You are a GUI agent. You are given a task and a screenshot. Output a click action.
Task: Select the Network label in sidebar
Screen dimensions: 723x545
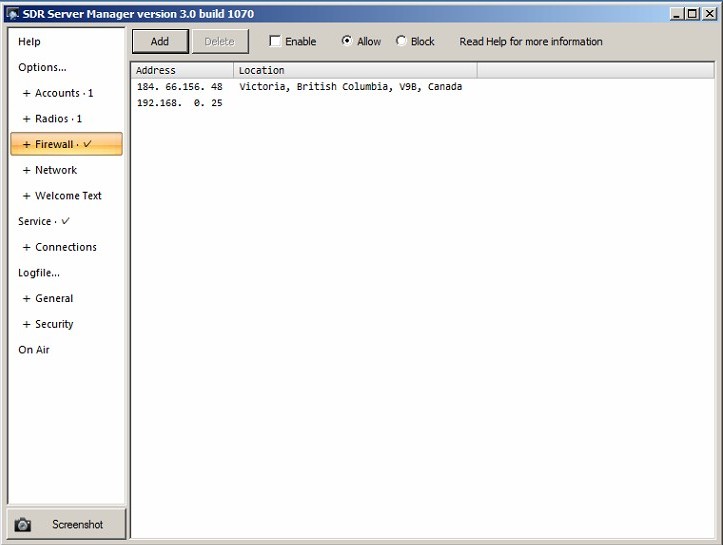56,170
